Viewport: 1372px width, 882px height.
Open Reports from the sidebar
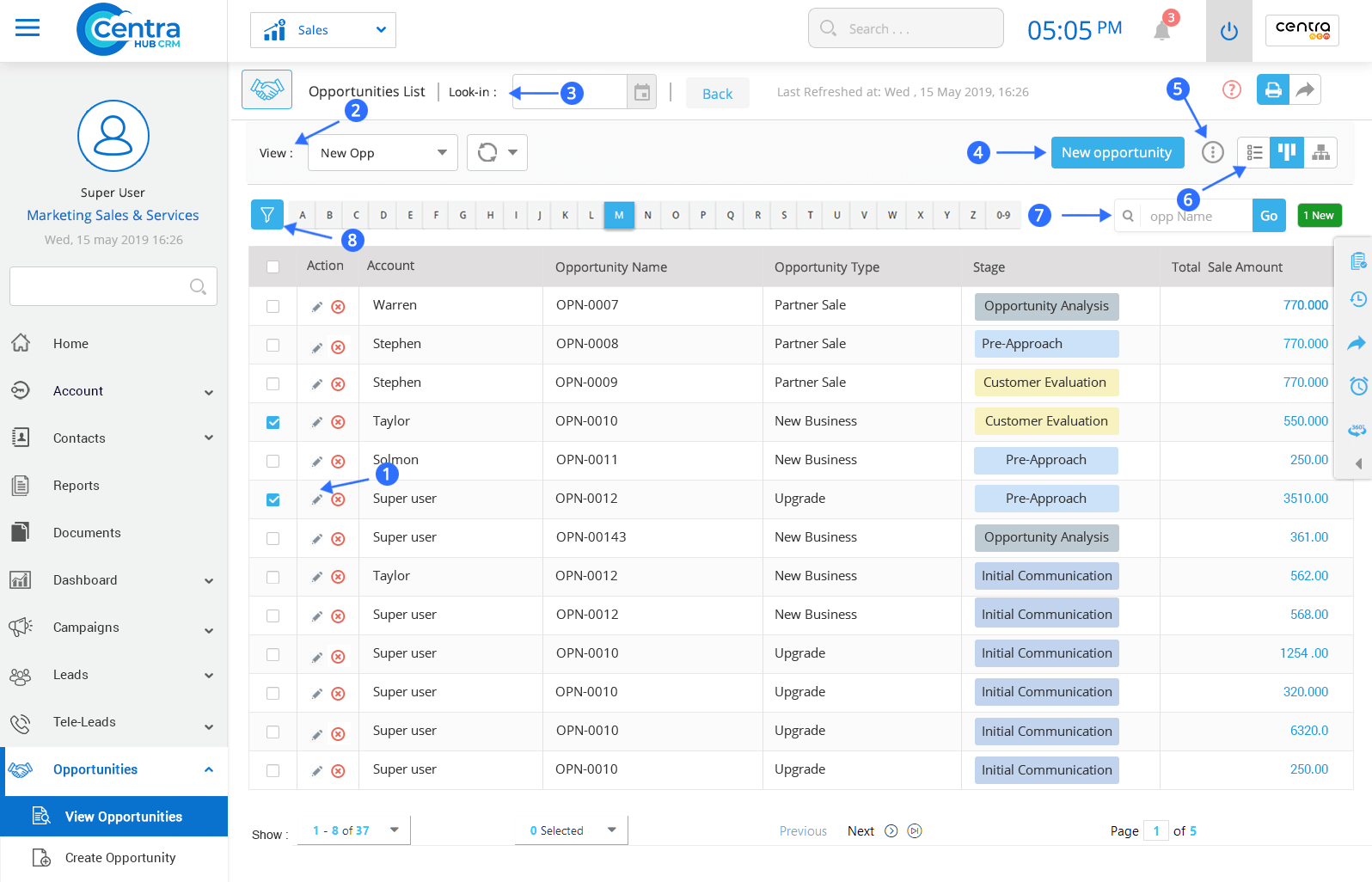coord(77,486)
